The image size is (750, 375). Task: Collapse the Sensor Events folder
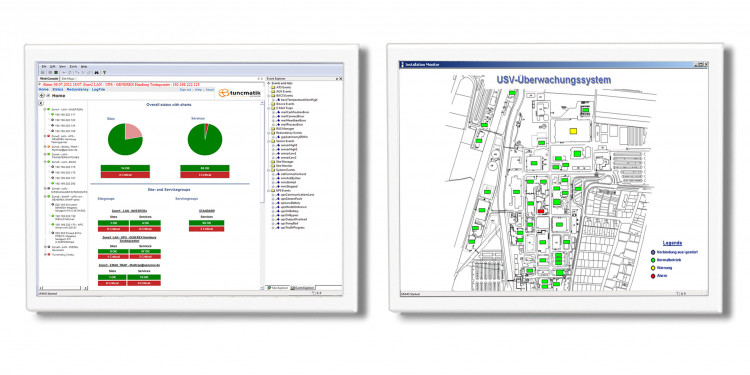pos(268,141)
